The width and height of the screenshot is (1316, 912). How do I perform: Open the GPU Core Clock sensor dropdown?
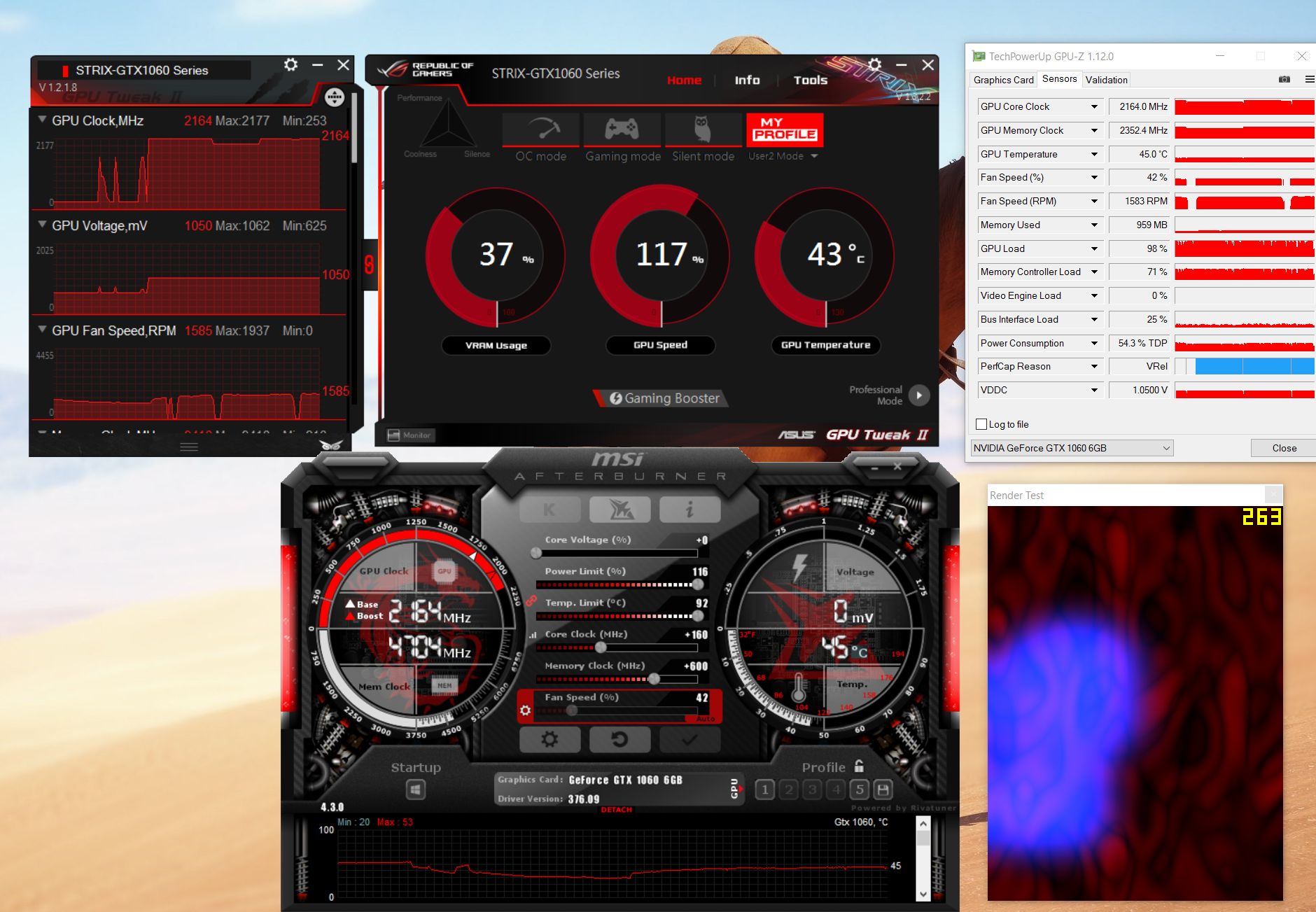[x=1094, y=106]
